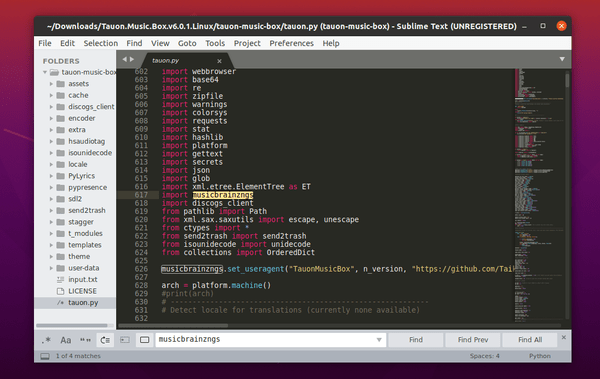Expand the hsaudiotag folder

51,141
